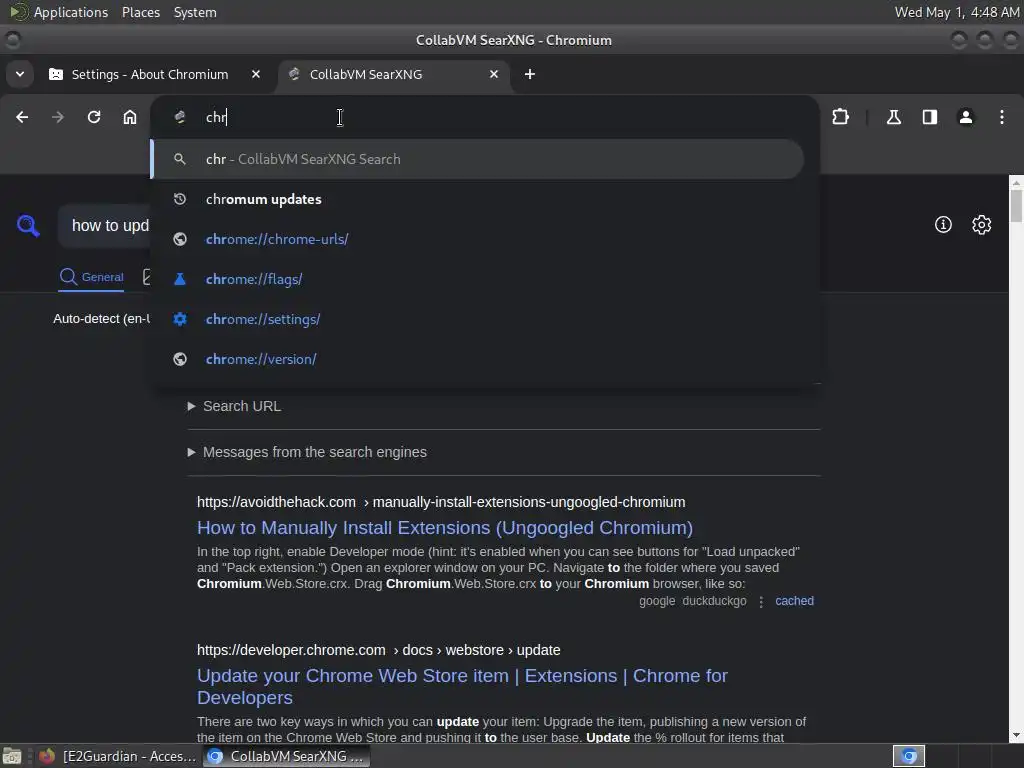Viewport: 1024px width, 768px height.
Task: Select the General search category tab
Action: tap(91, 277)
